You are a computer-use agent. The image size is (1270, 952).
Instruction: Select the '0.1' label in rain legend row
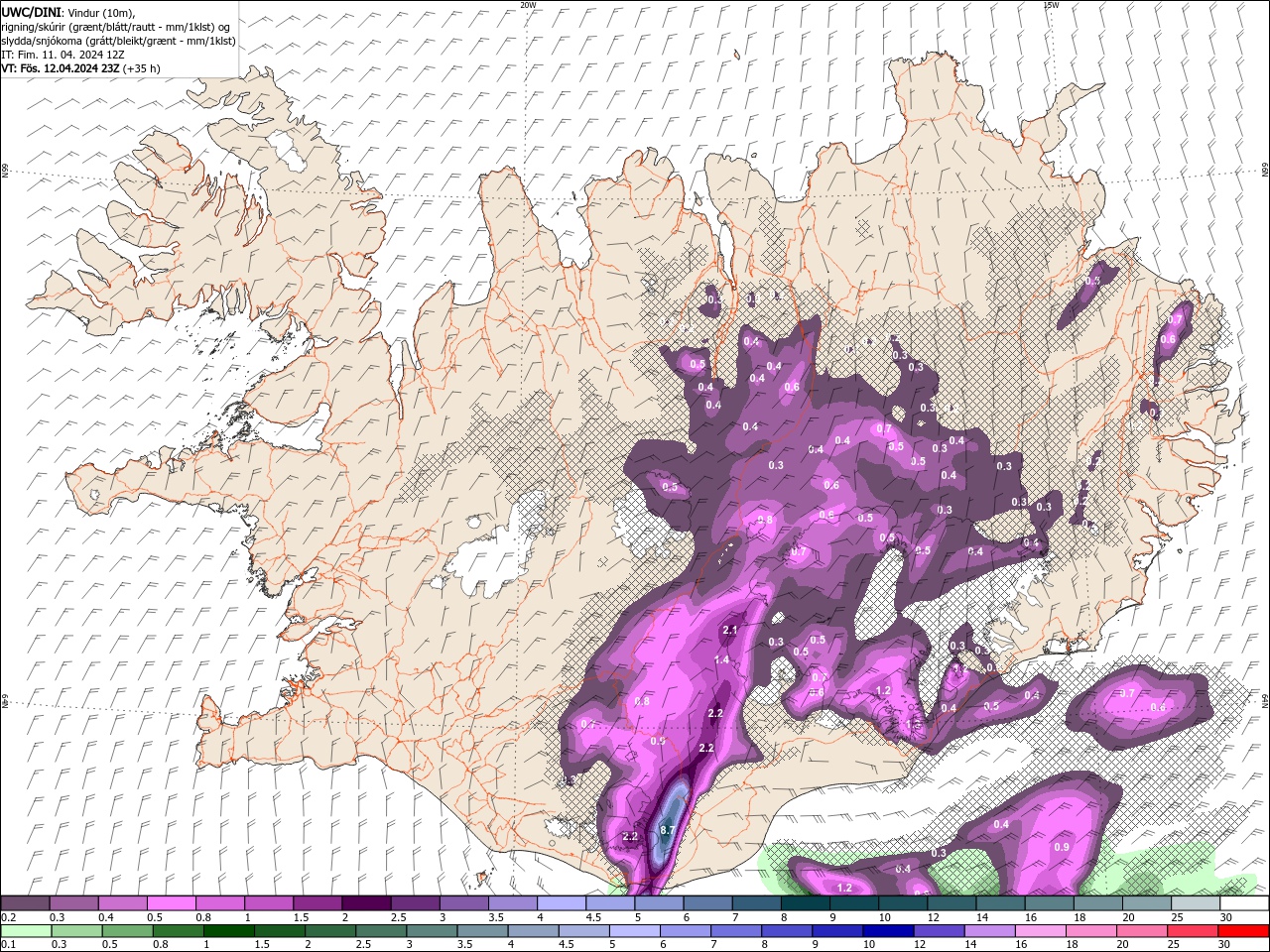point(8,945)
